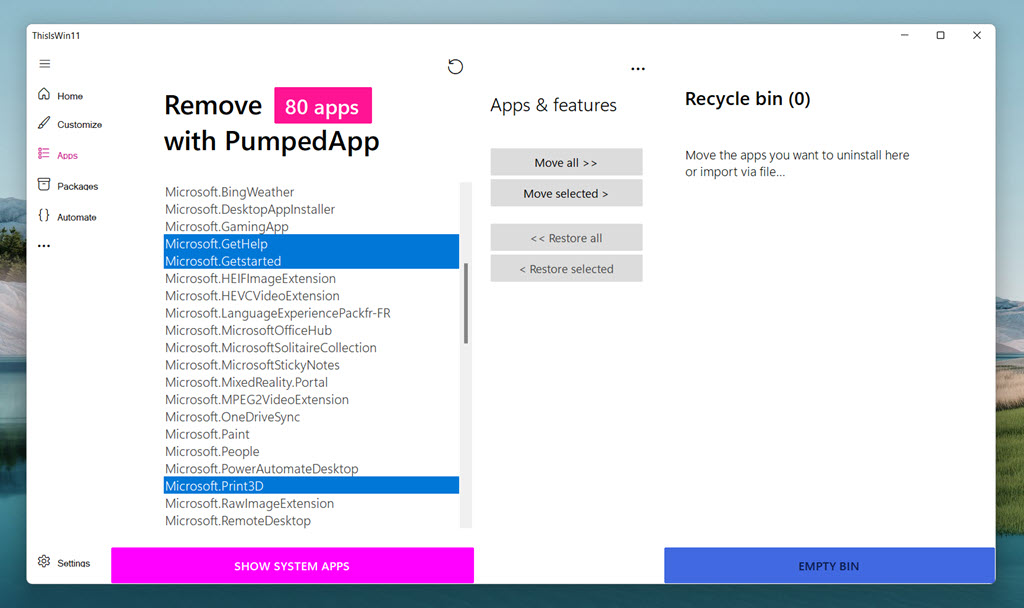Image resolution: width=1024 pixels, height=608 pixels.
Task: Click the Customize pencil icon
Action: coord(44,123)
